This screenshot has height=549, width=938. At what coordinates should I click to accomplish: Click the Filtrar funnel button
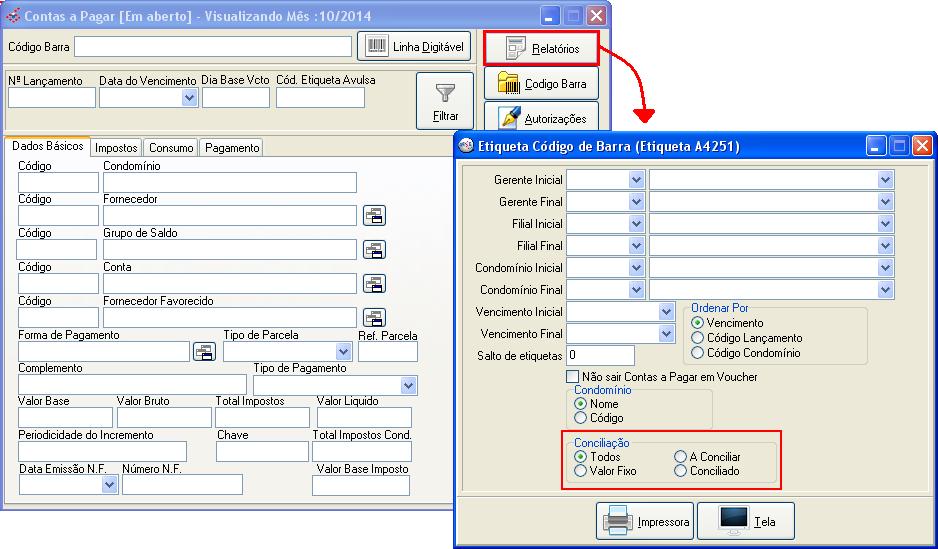click(445, 102)
